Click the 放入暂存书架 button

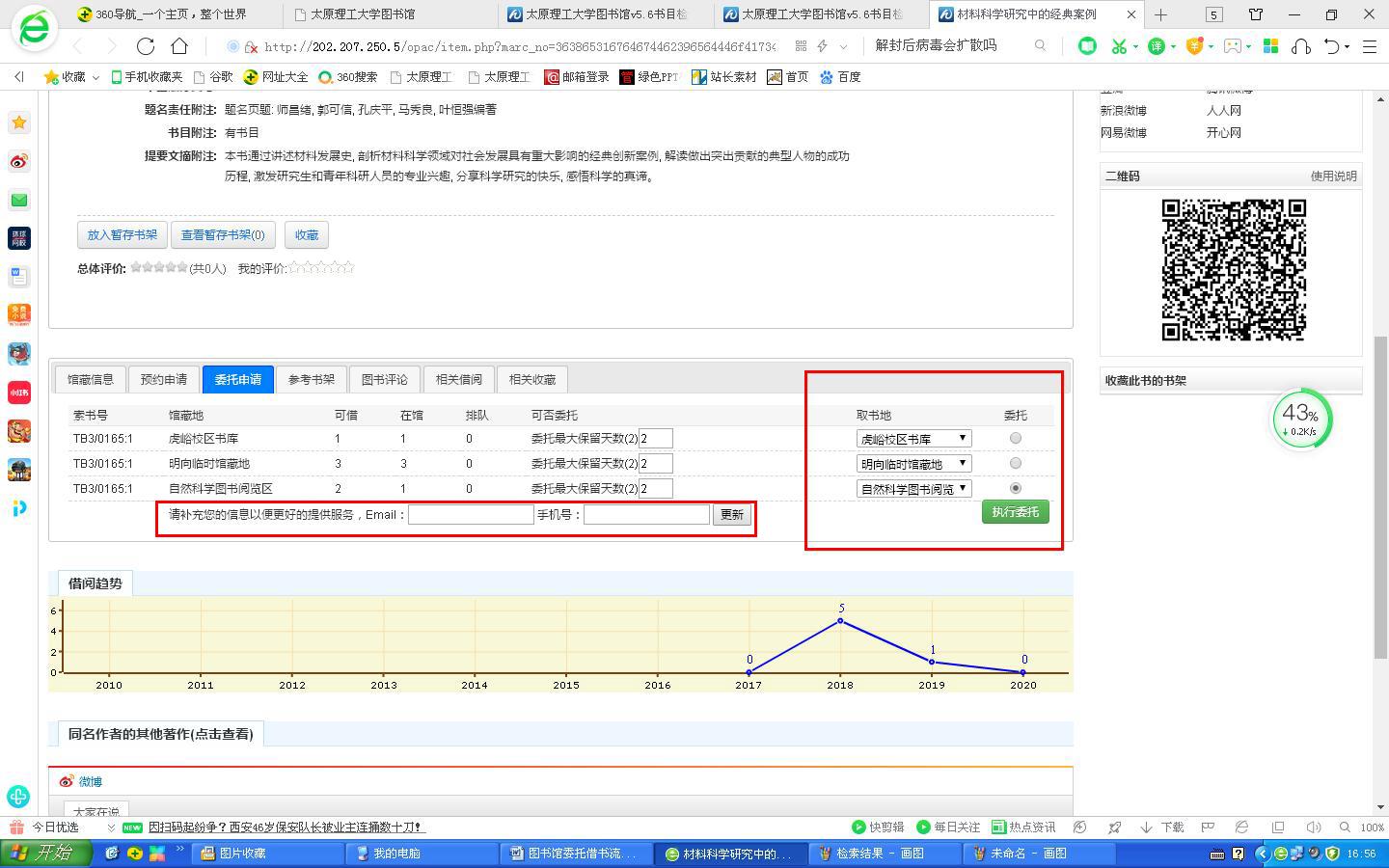pyautogui.click(x=123, y=234)
